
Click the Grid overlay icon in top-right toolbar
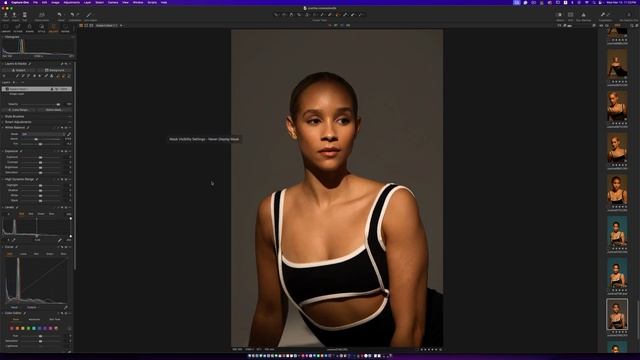pos(571,15)
